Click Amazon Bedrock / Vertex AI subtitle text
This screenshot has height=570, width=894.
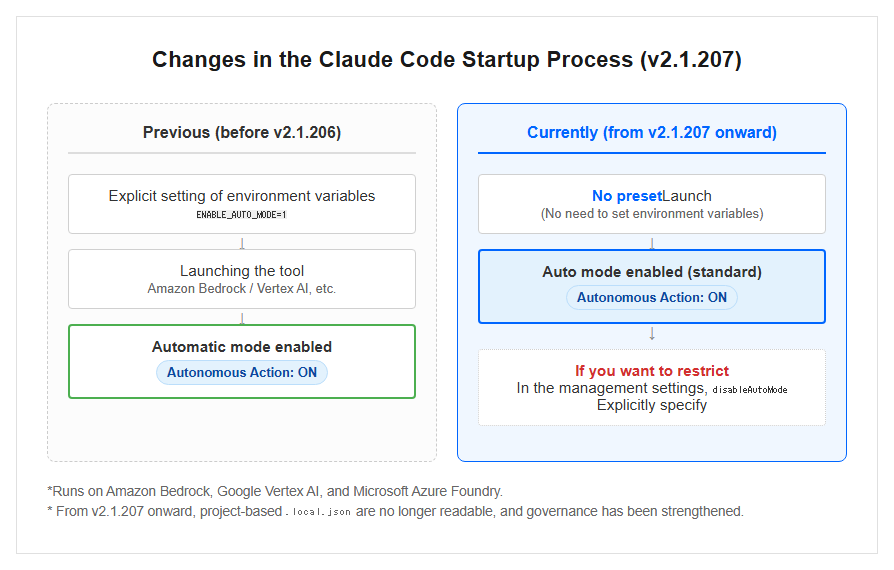242,288
